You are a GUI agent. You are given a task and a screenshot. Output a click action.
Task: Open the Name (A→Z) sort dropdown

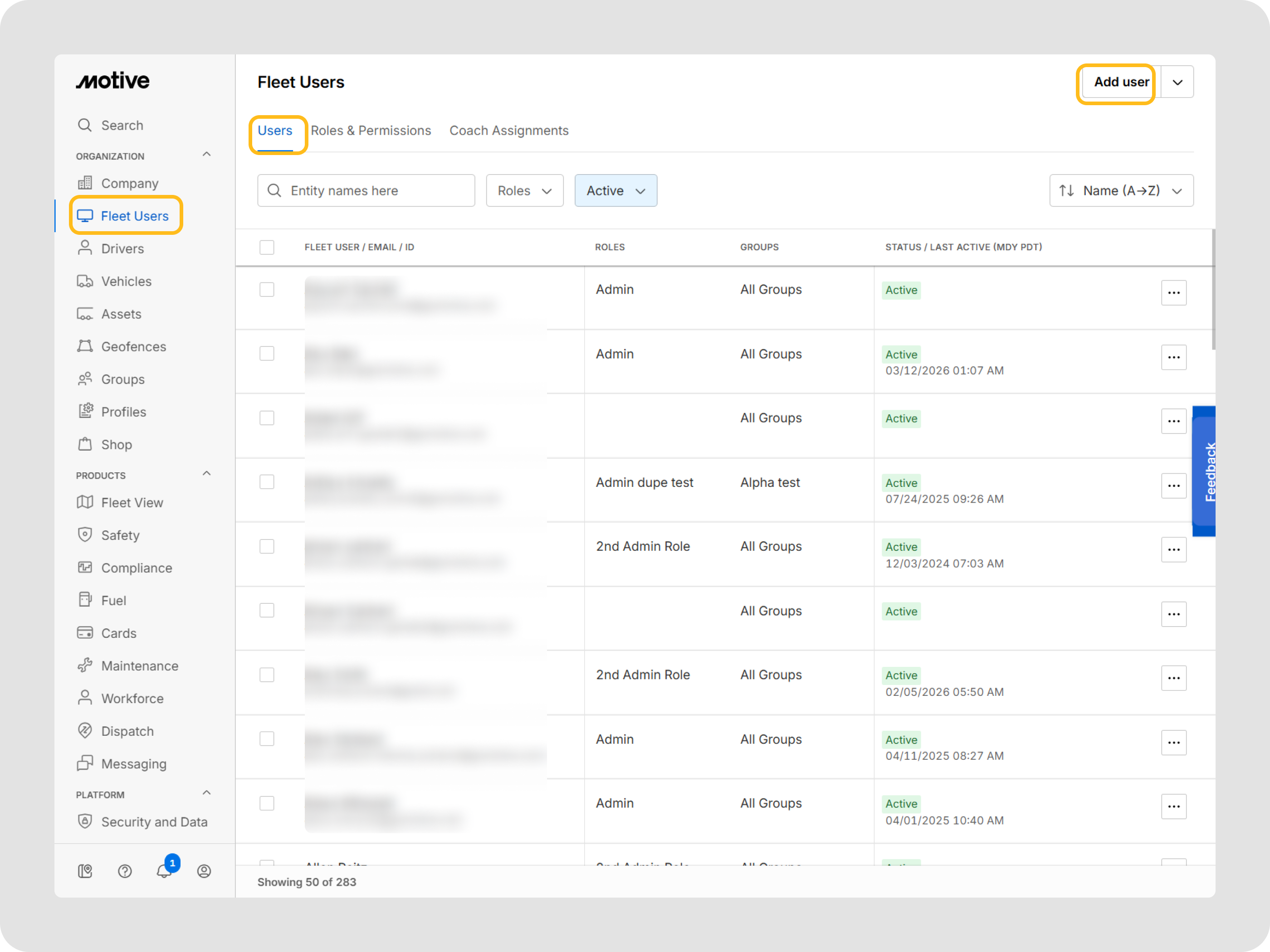pos(1121,190)
